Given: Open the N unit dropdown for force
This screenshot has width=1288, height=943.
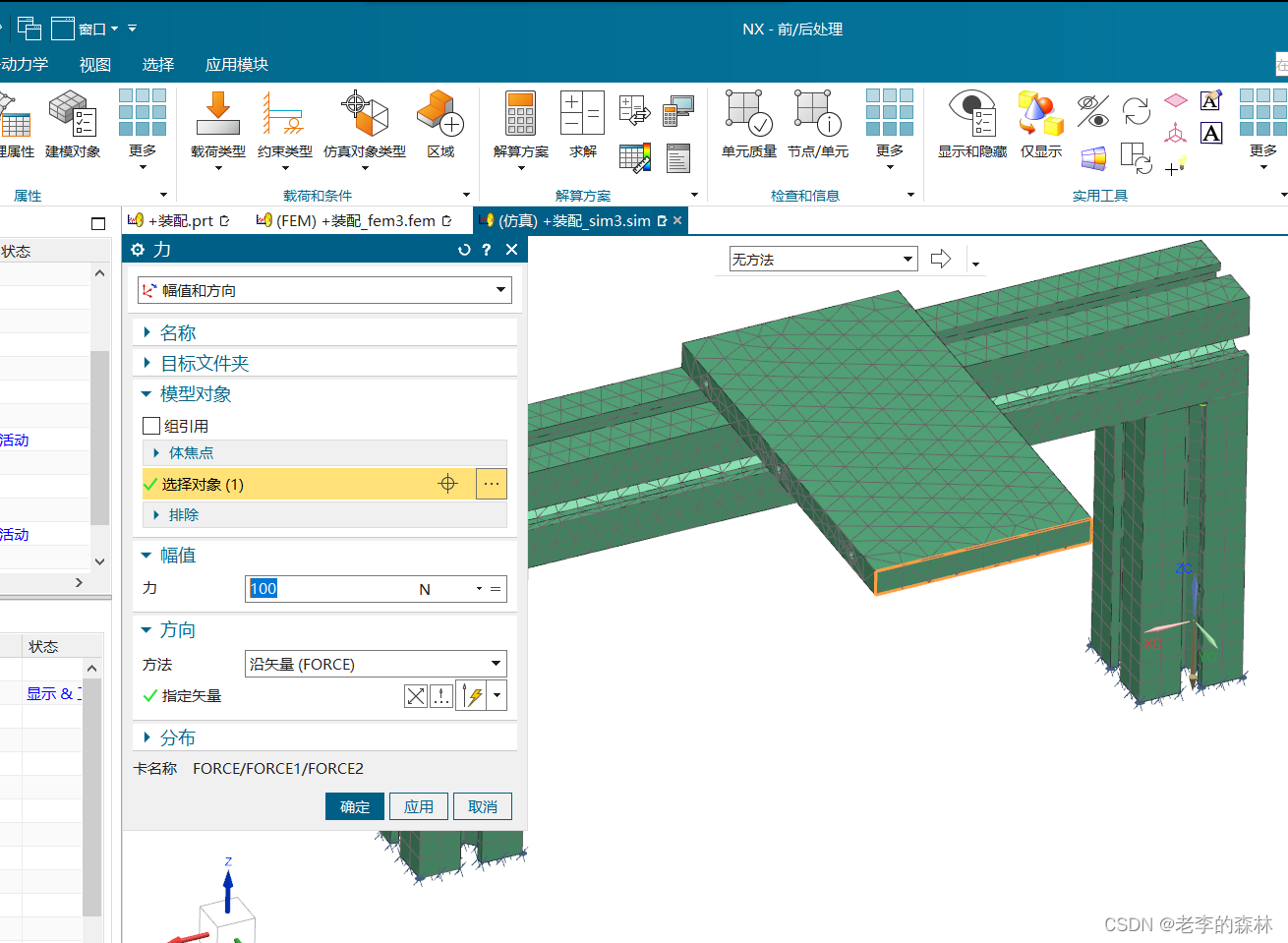Looking at the screenshot, I should click(479, 589).
